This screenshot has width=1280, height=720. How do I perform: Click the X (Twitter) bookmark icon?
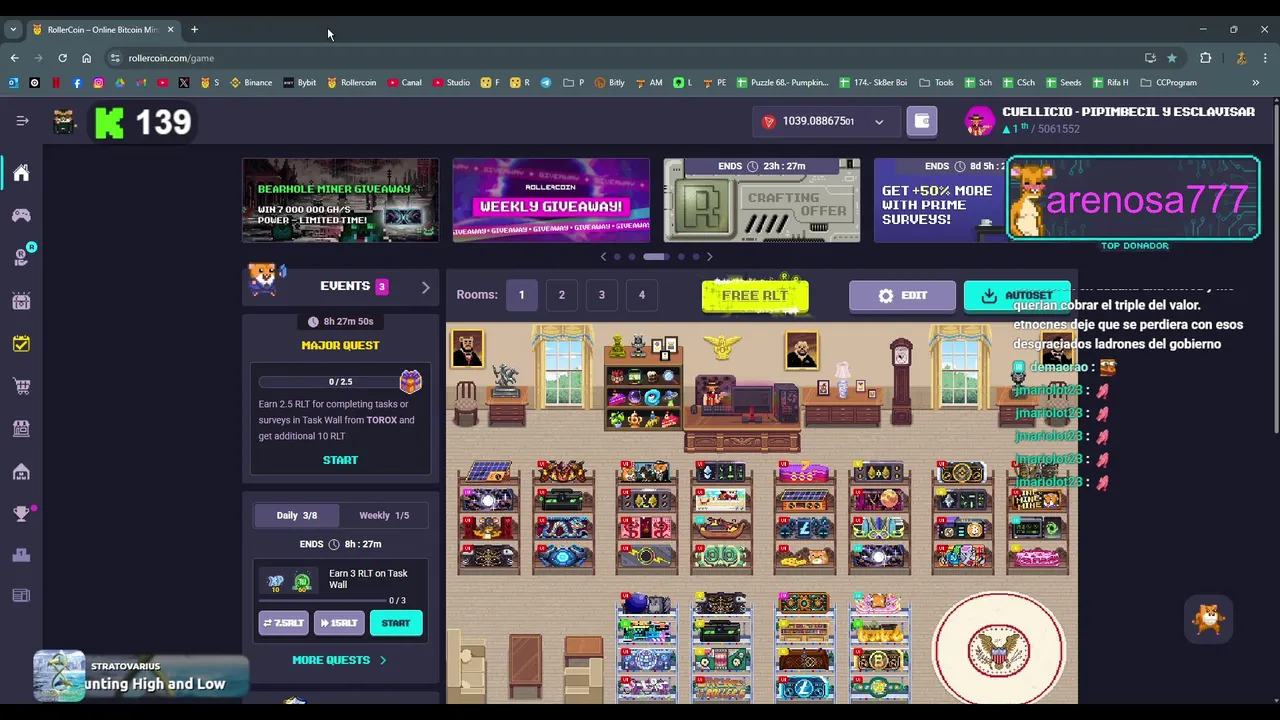pos(183,82)
